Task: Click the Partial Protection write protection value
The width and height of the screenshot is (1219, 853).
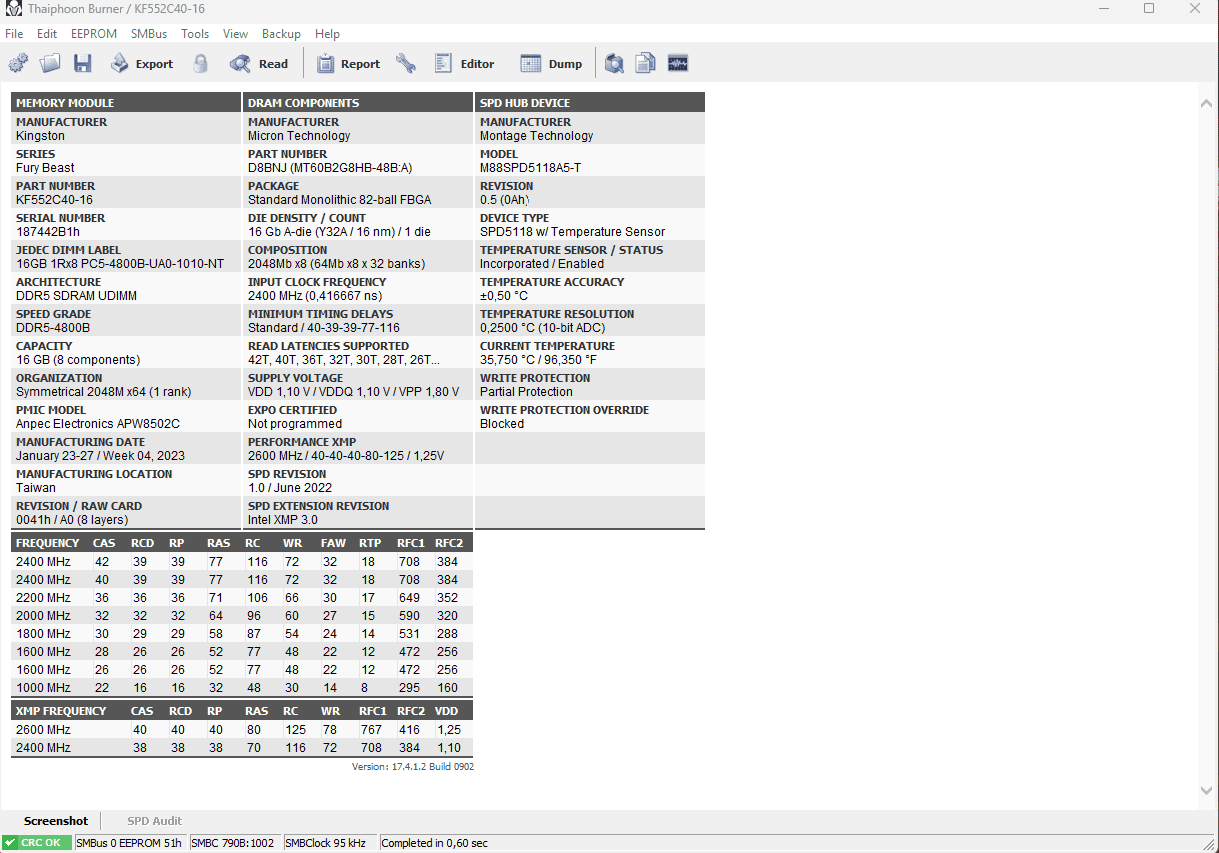Action: (526, 392)
